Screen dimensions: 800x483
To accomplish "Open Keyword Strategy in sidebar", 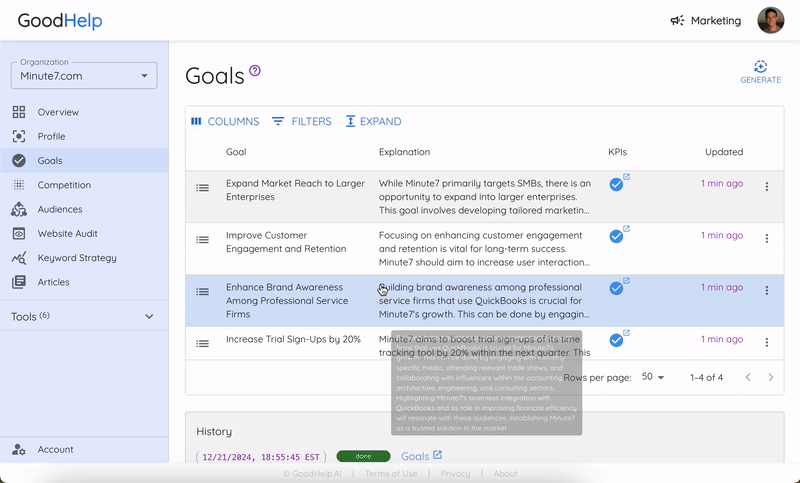I will pyautogui.click(x=77, y=258).
